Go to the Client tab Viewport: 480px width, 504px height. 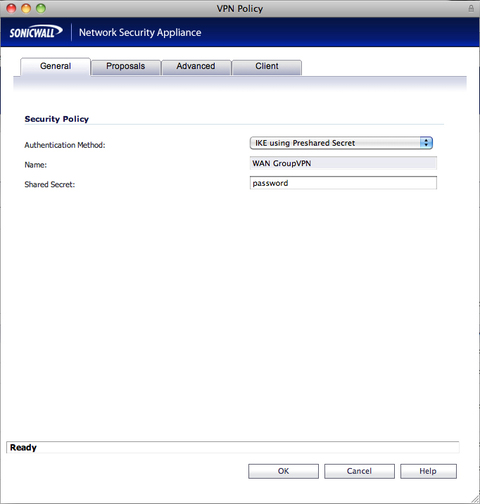(267, 67)
